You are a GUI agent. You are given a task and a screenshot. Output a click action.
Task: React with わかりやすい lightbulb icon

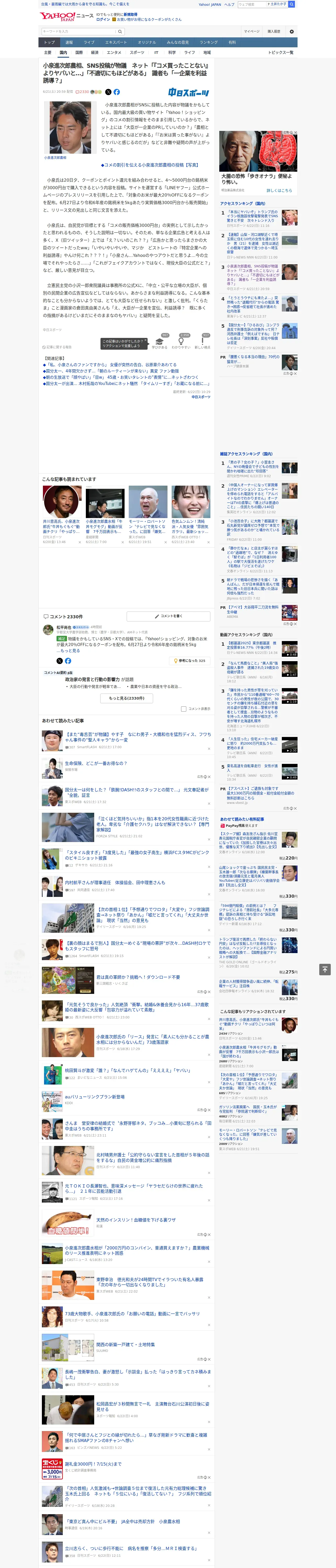pos(181,342)
